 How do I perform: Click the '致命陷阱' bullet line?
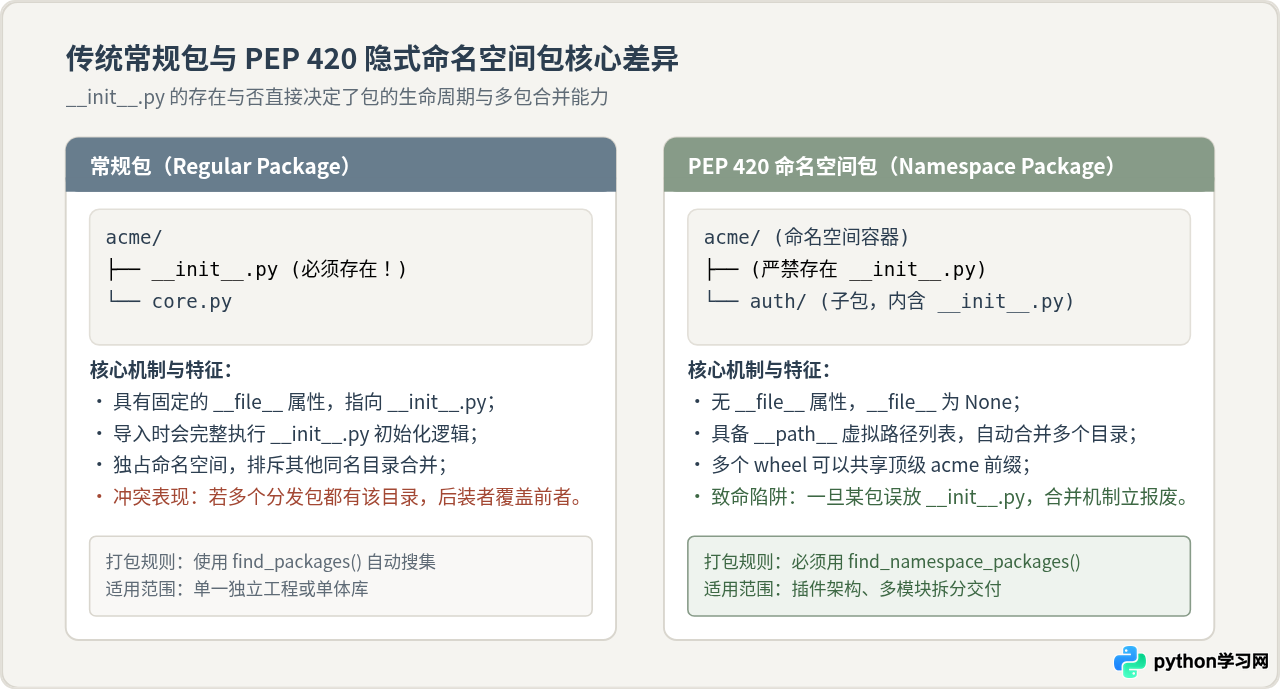tap(940, 496)
